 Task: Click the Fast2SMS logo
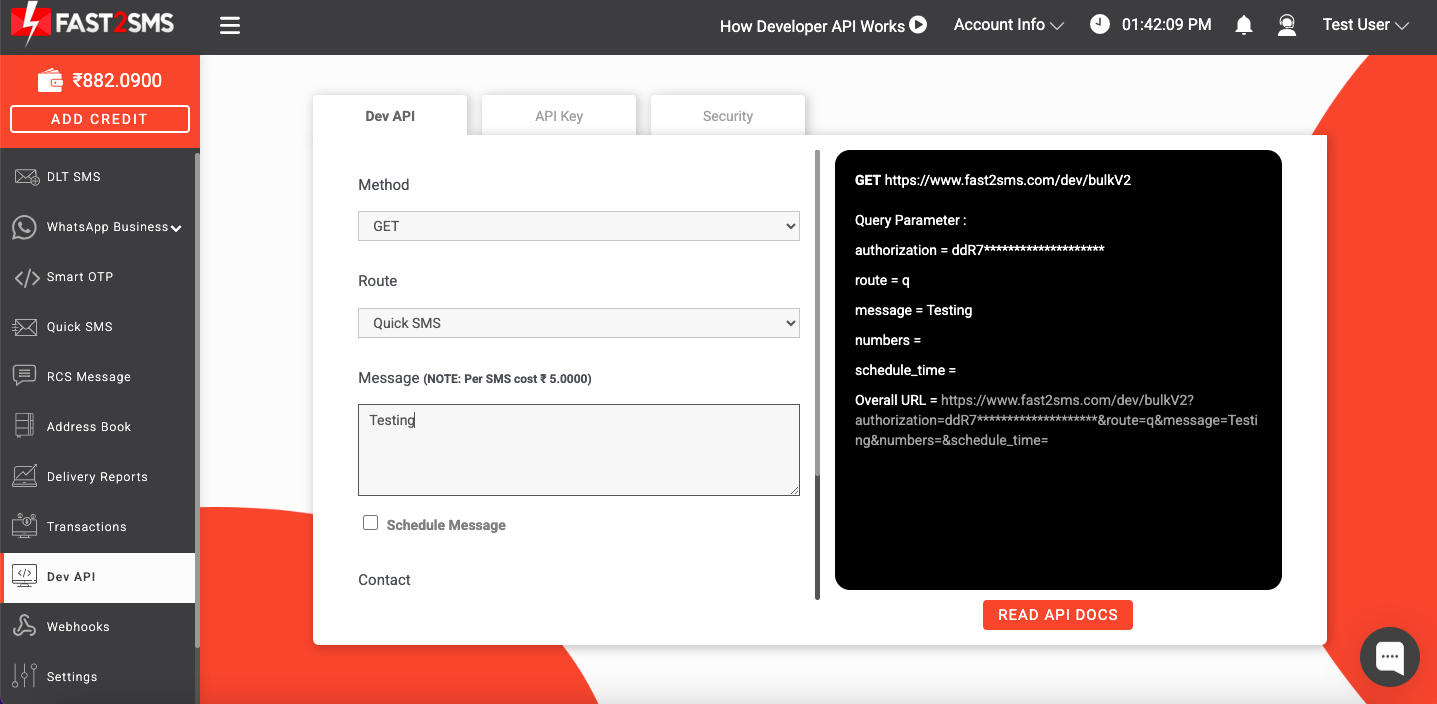click(92, 25)
